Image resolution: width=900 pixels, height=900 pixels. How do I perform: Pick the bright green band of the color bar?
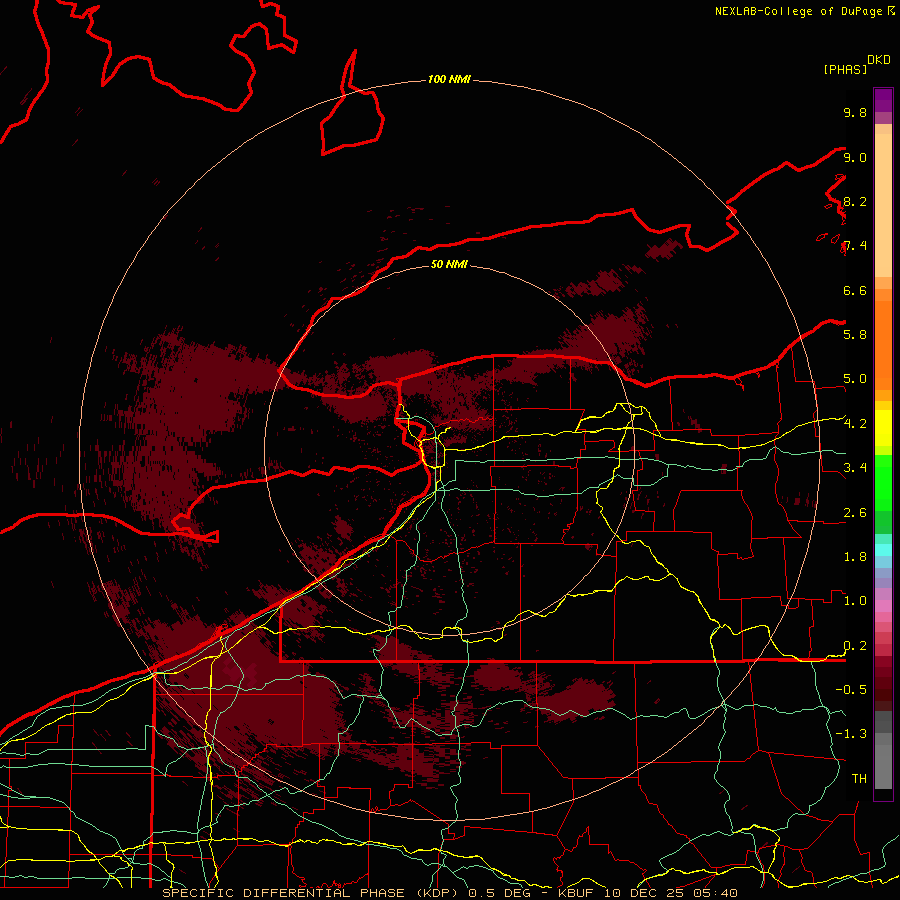(883, 482)
